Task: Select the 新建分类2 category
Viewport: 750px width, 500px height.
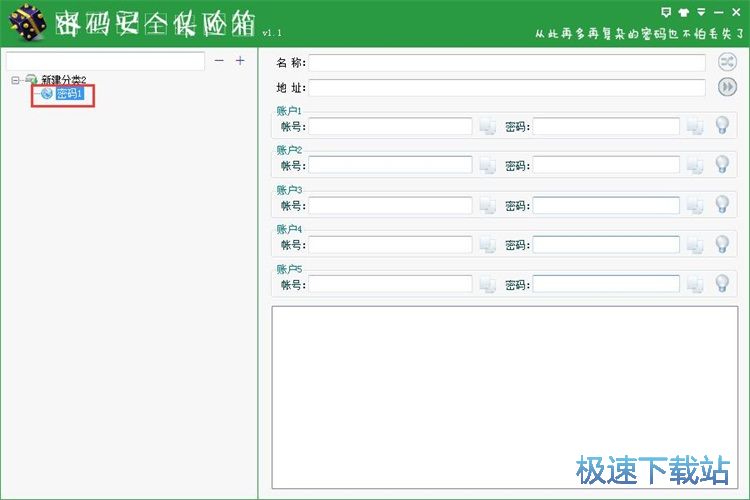Action: (x=64, y=79)
